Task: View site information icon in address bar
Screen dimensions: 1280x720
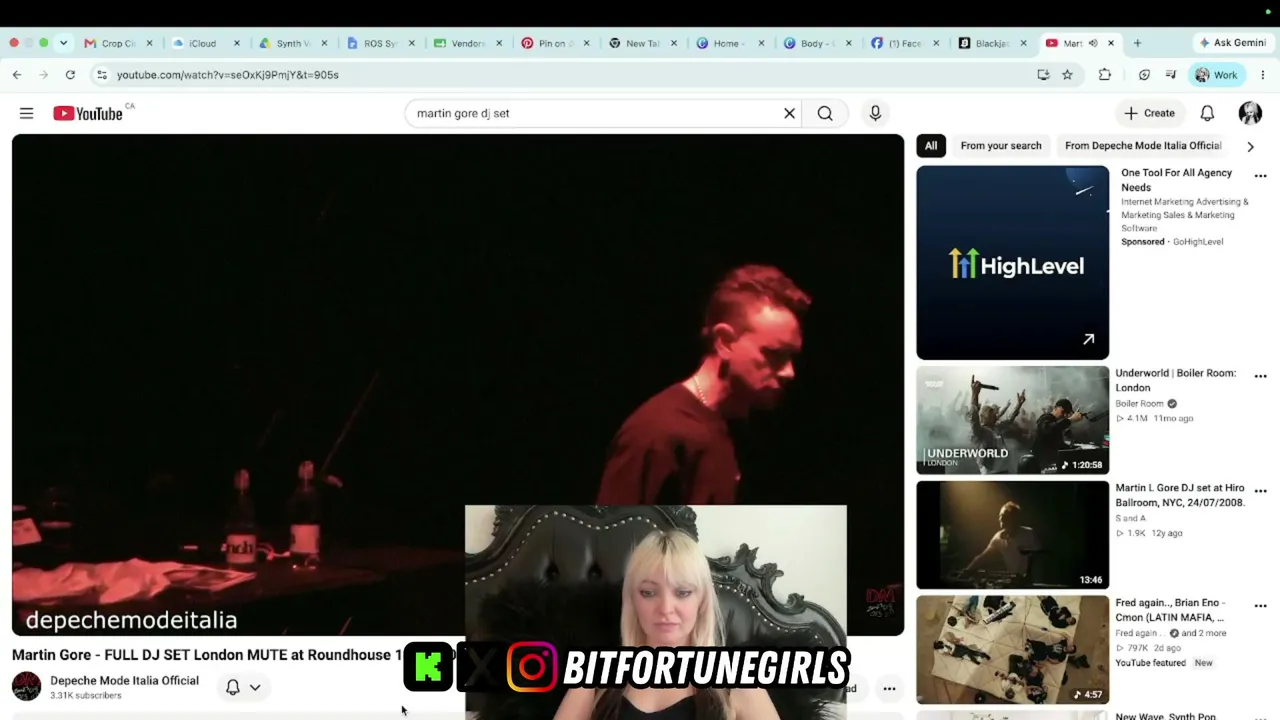Action: (x=101, y=75)
